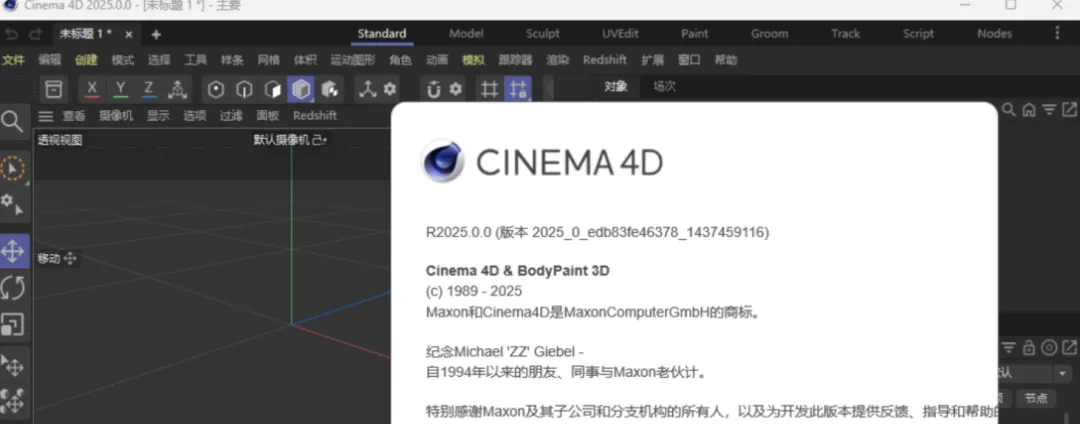Screen dimensions: 1080x424
Task: Toggle the Z axis lock
Action: 148,89
